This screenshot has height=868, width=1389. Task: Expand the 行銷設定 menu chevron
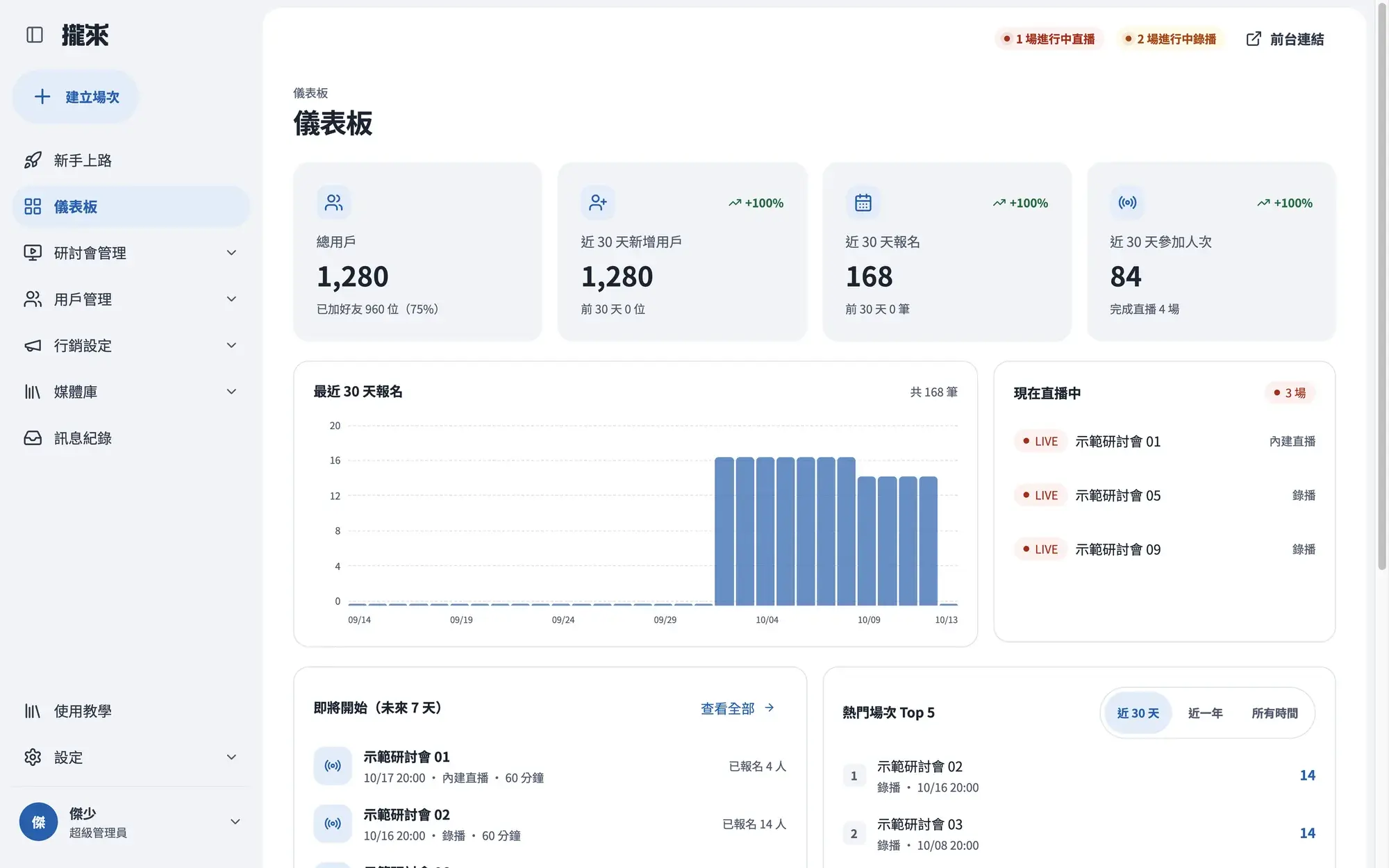click(x=231, y=345)
